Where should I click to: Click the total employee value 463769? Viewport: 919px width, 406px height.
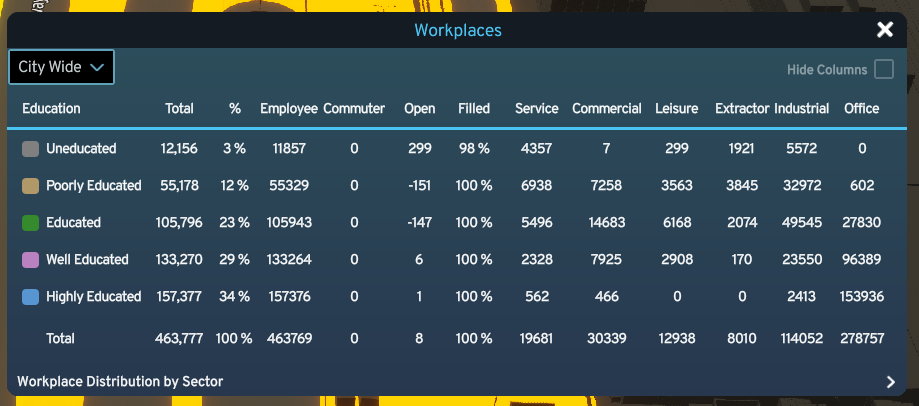click(x=289, y=339)
